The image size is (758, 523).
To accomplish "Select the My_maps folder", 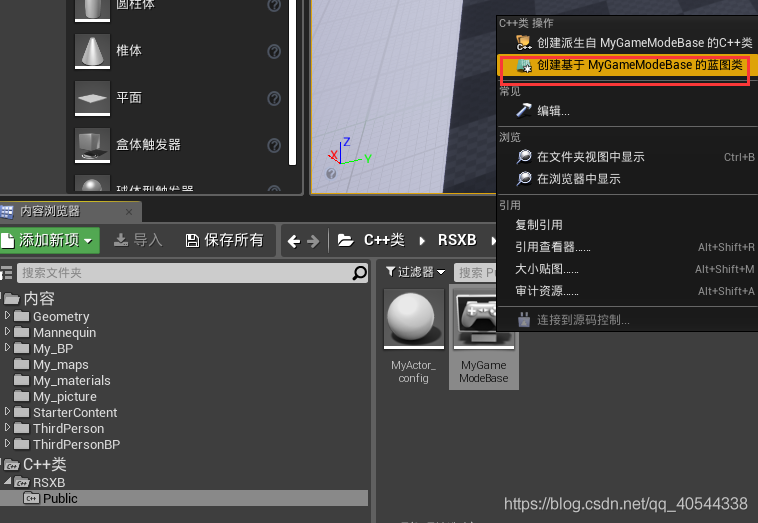I will (x=60, y=364).
